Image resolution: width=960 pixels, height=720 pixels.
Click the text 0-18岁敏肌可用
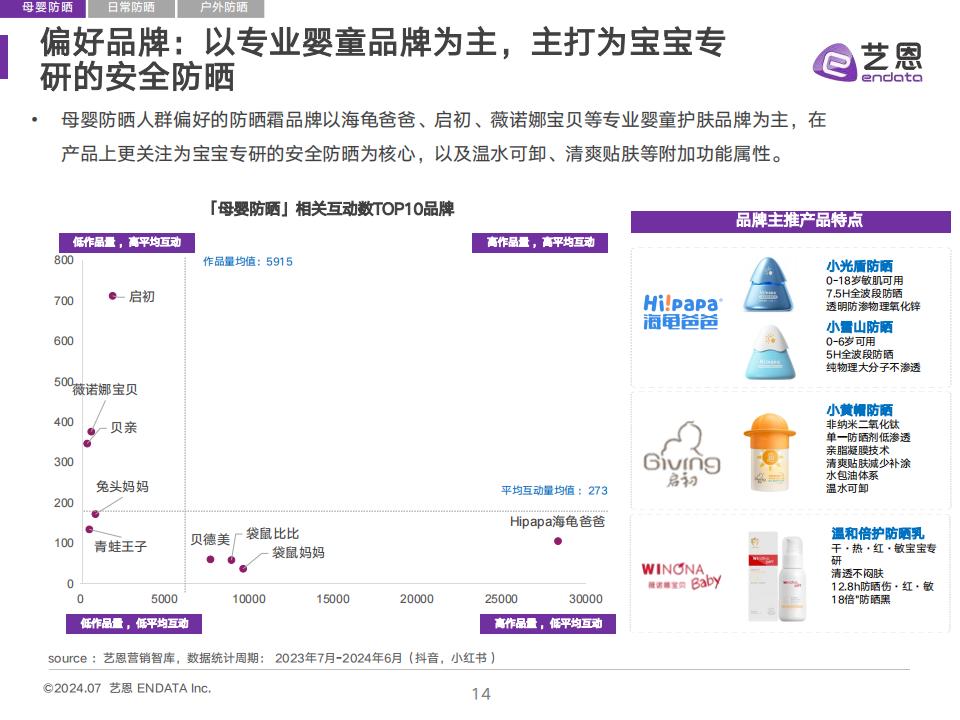864,280
